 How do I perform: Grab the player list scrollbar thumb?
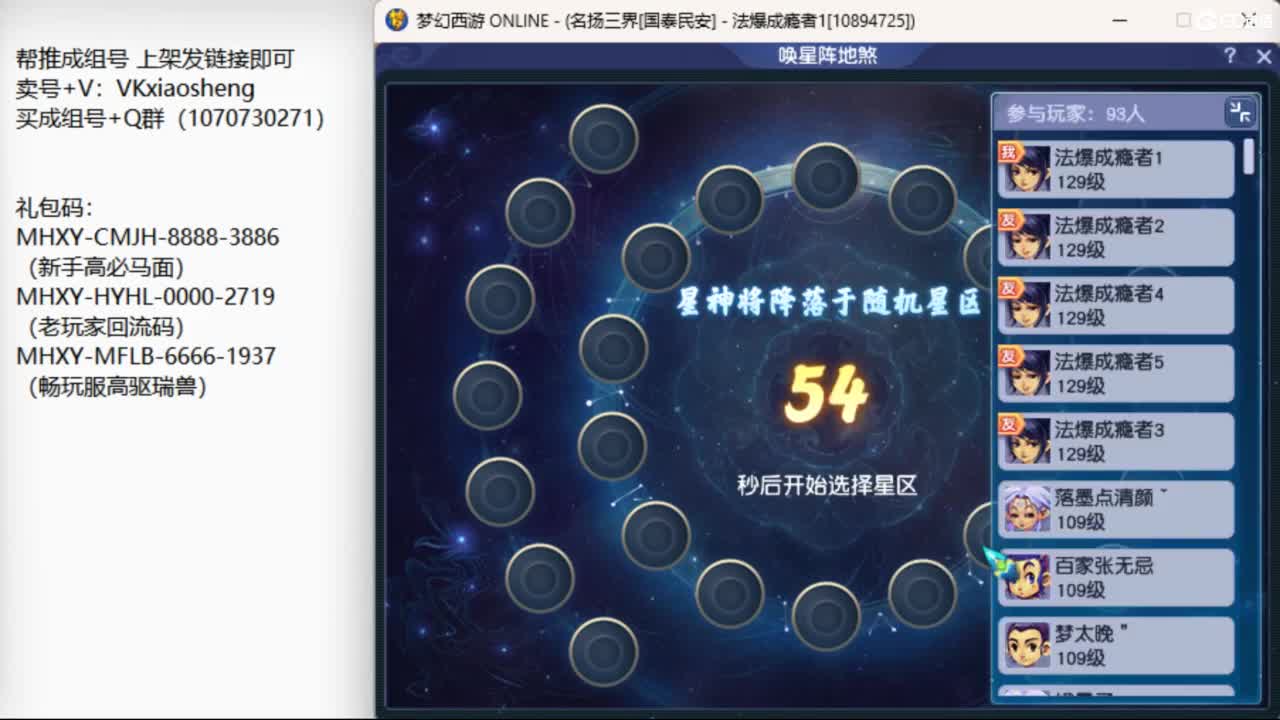(x=1248, y=157)
